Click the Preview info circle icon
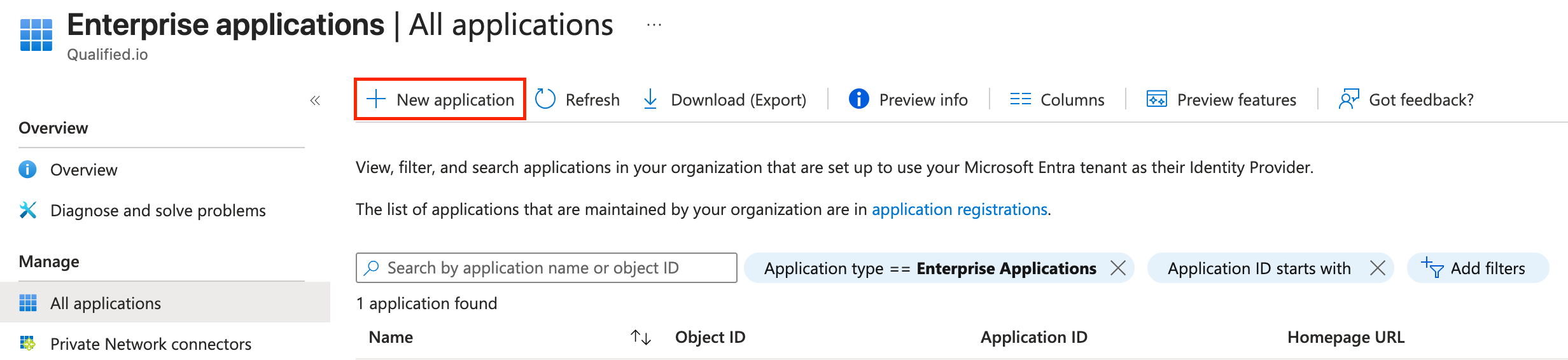The image size is (1568, 360). [858, 99]
